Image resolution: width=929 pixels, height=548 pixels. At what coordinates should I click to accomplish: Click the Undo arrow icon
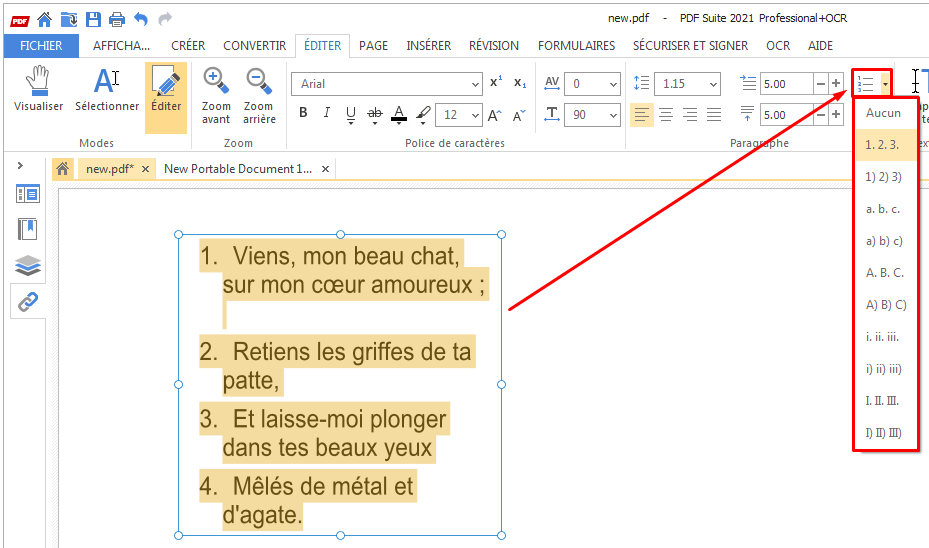[x=140, y=19]
